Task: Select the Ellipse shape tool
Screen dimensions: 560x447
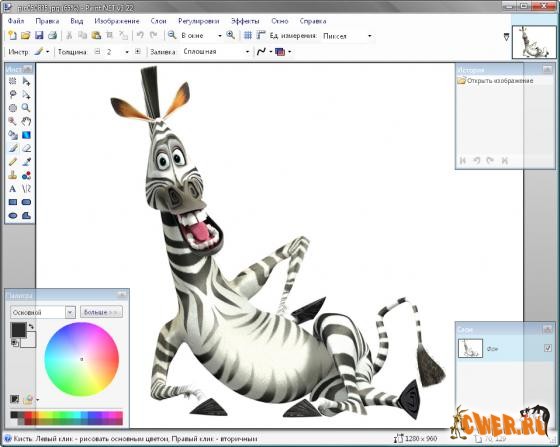Action: (12, 216)
